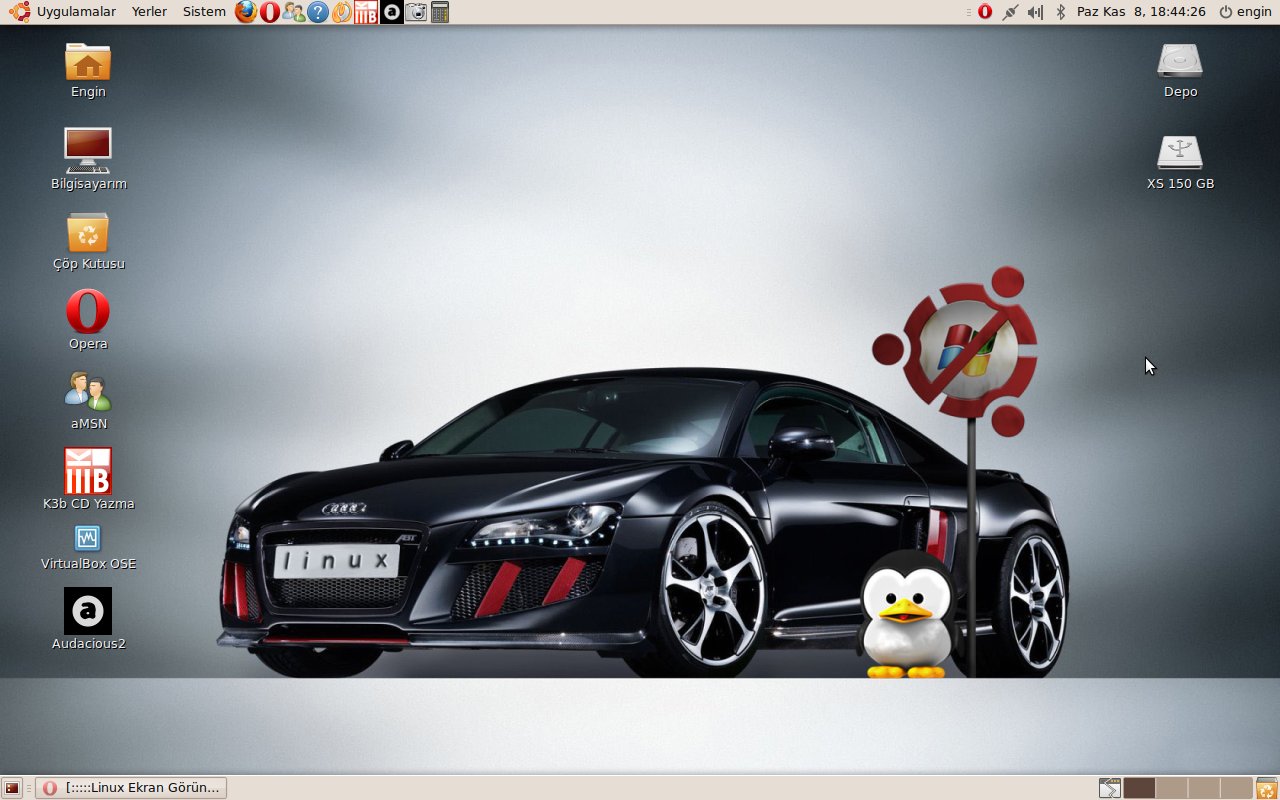Select the Opera desktop shortcut
The width and height of the screenshot is (1280, 800).
(x=88, y=320)
